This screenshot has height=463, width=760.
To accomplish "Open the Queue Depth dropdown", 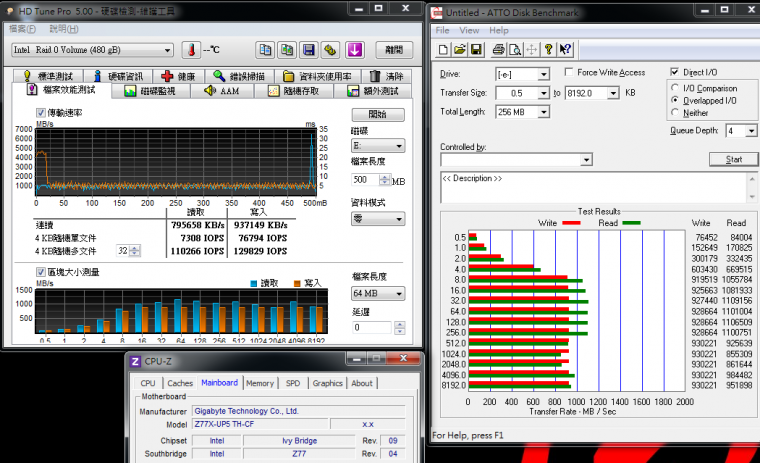I will coord(751,131).
